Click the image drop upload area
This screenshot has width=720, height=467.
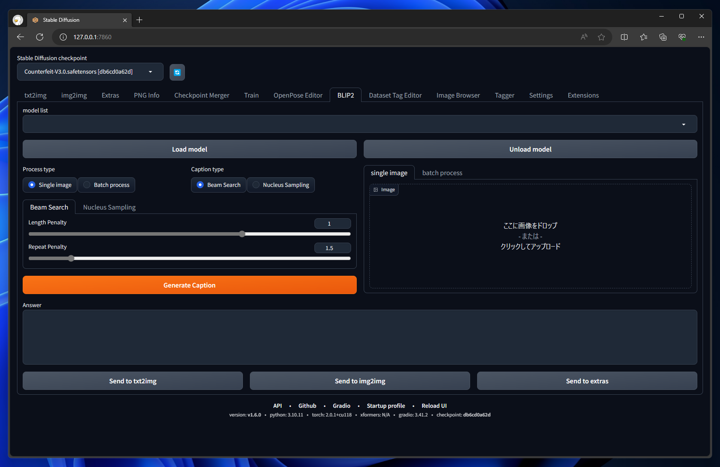530,236
